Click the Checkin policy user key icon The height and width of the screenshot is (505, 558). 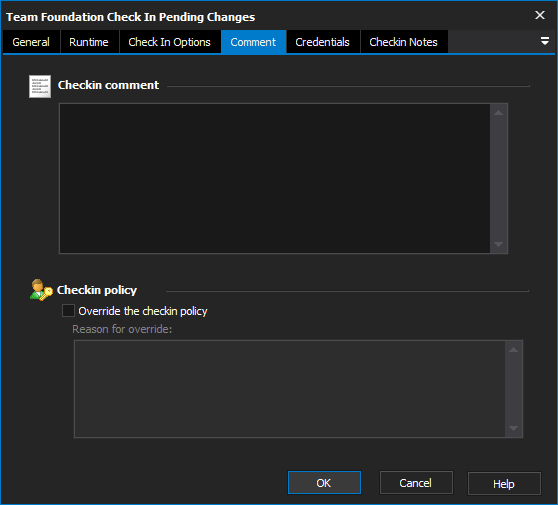(x=41, y=290)
